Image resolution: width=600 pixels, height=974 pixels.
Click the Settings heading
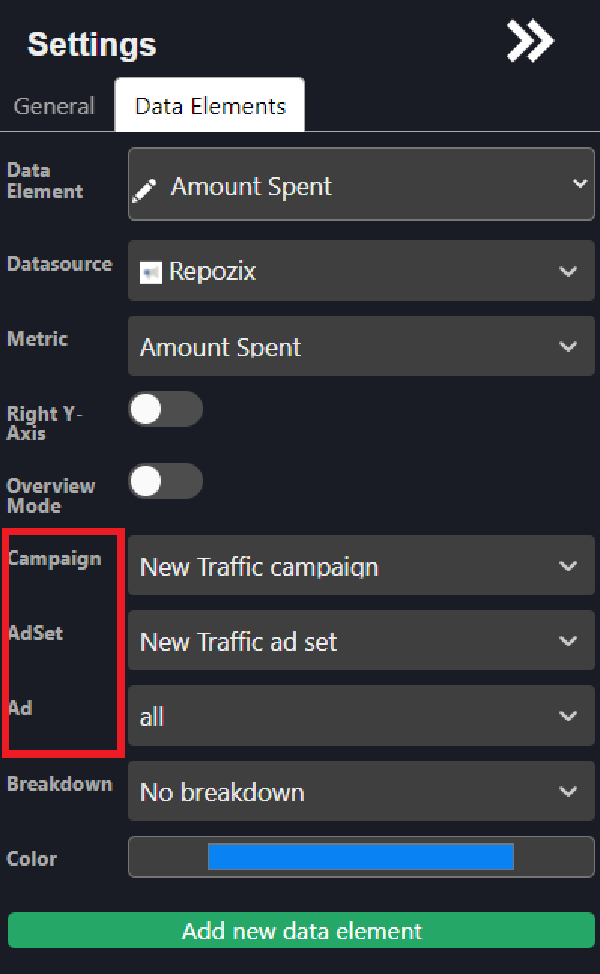91,44
